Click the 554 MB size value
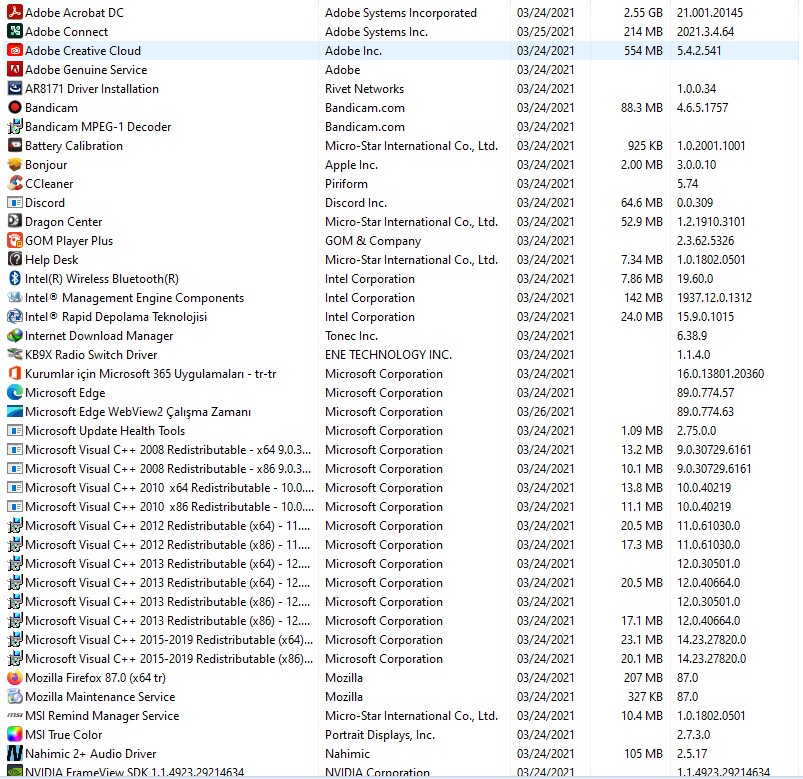 (643, 51)
